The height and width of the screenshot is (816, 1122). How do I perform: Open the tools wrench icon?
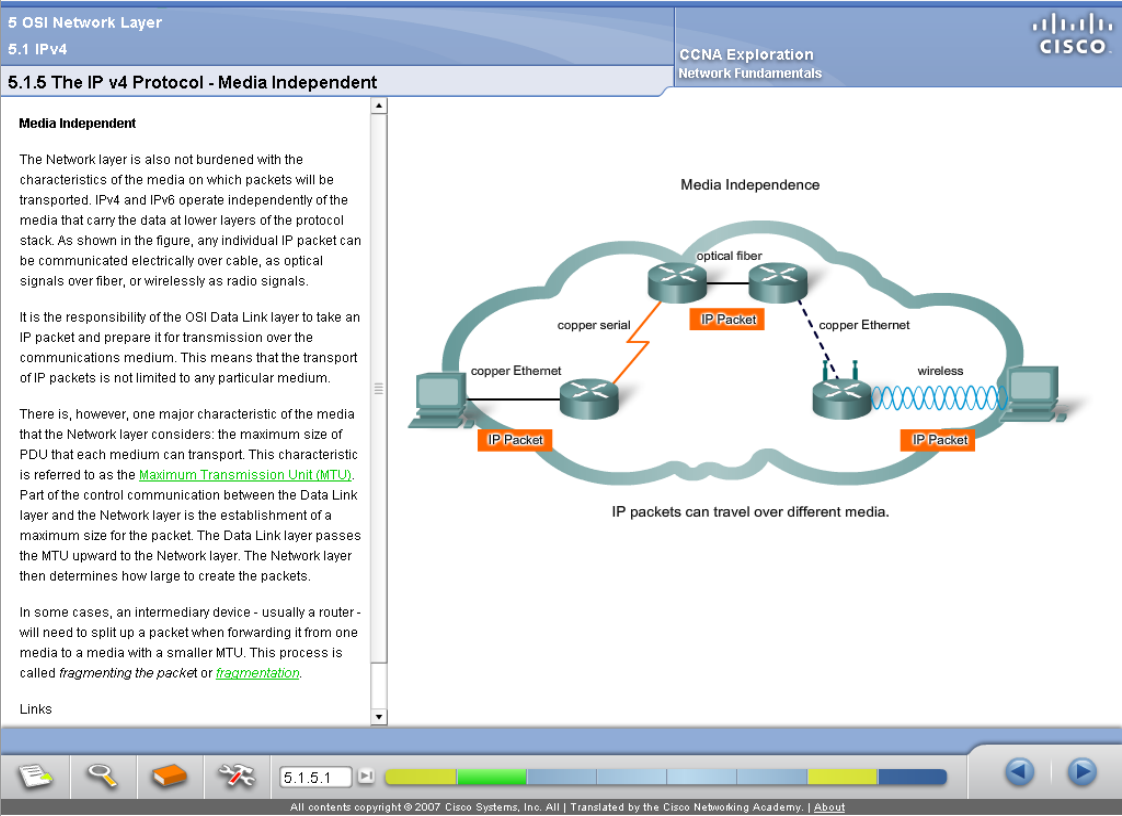click(236, 776)
